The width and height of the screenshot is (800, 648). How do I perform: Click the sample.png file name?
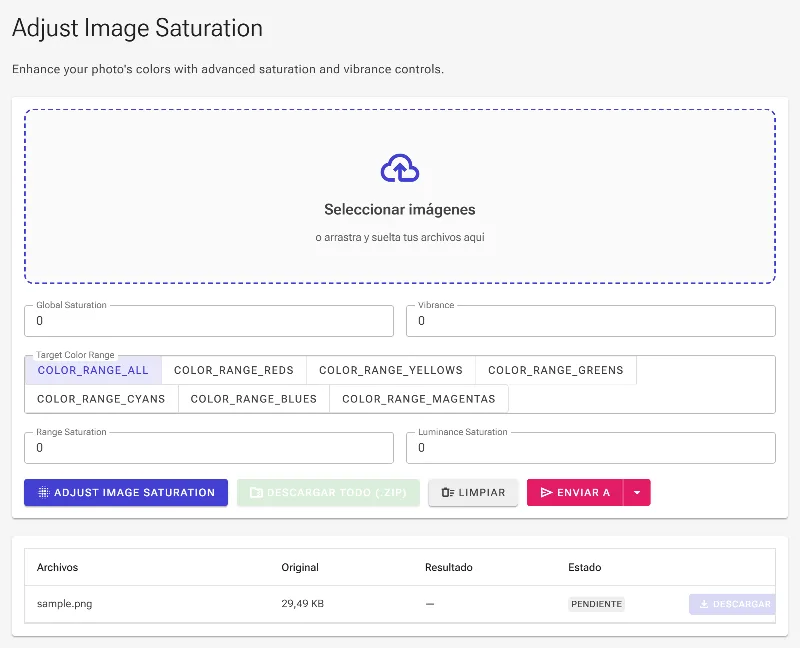64,604
